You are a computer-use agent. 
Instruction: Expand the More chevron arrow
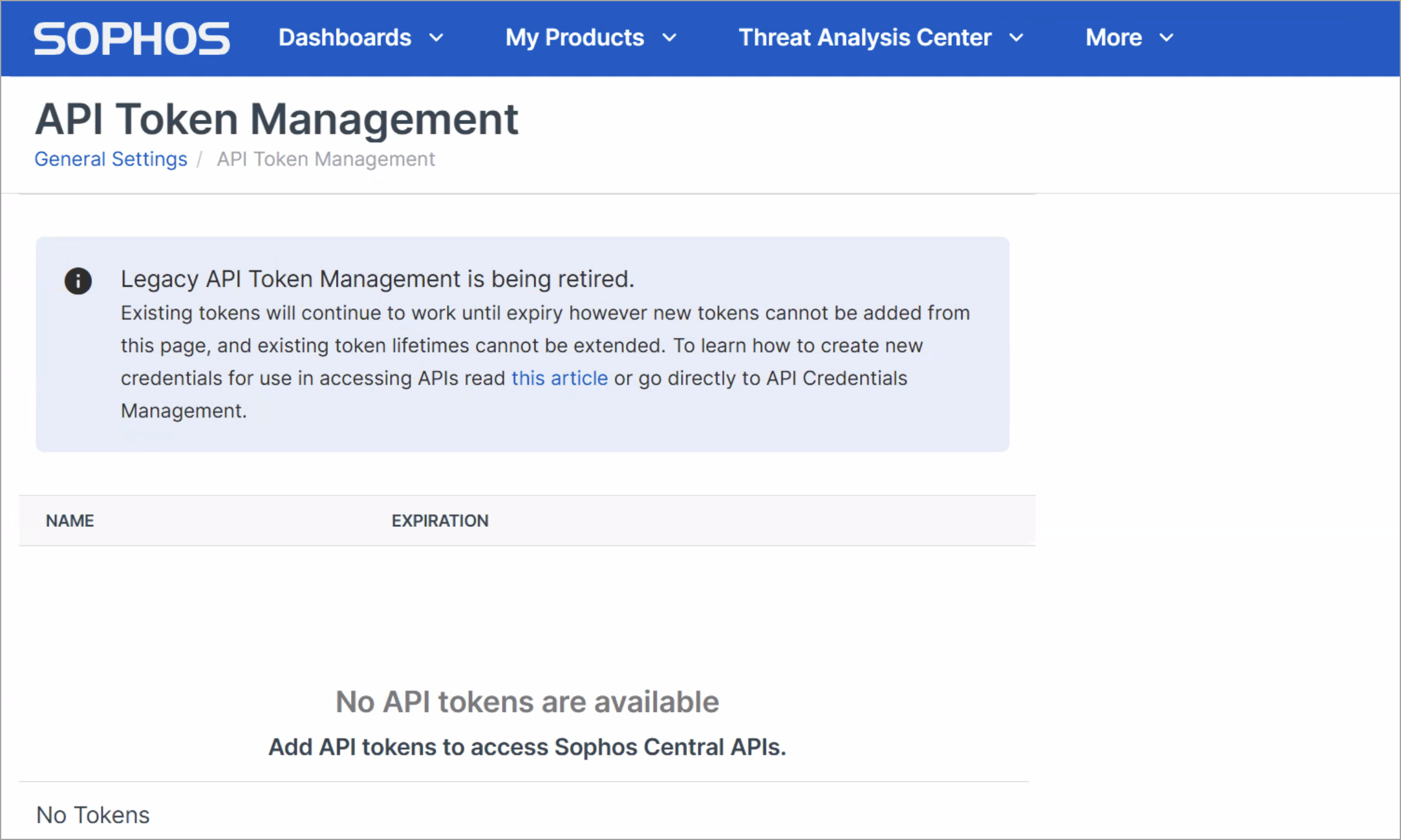coord(1166,38)
